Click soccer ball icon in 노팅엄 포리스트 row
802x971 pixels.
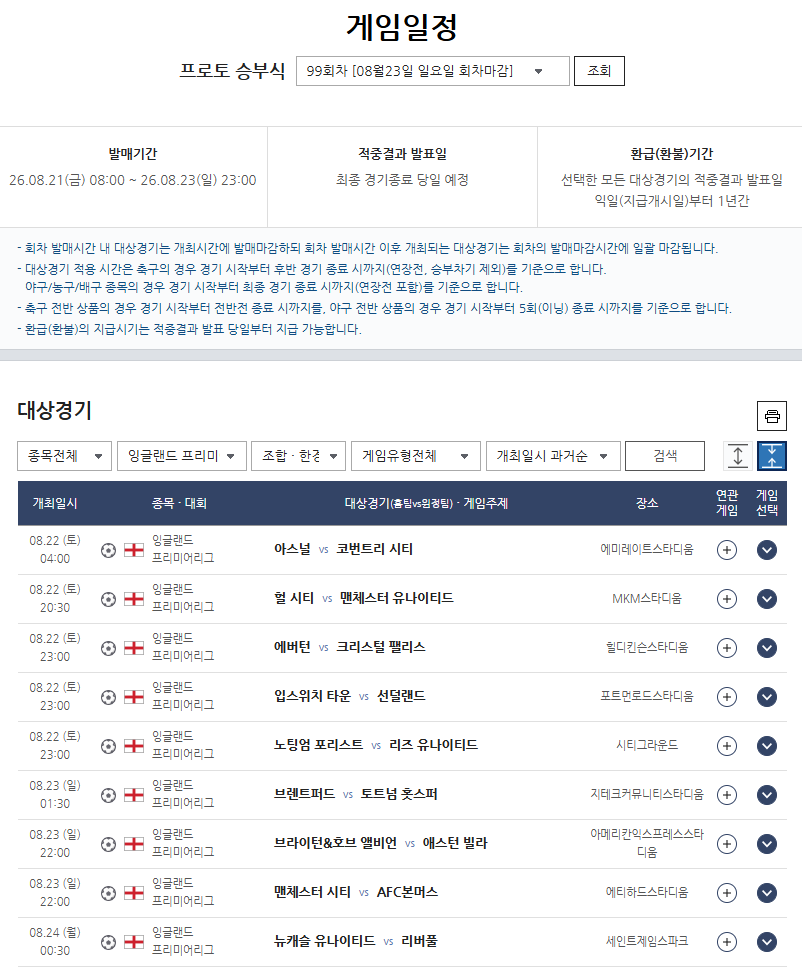[x=108, y=746]
